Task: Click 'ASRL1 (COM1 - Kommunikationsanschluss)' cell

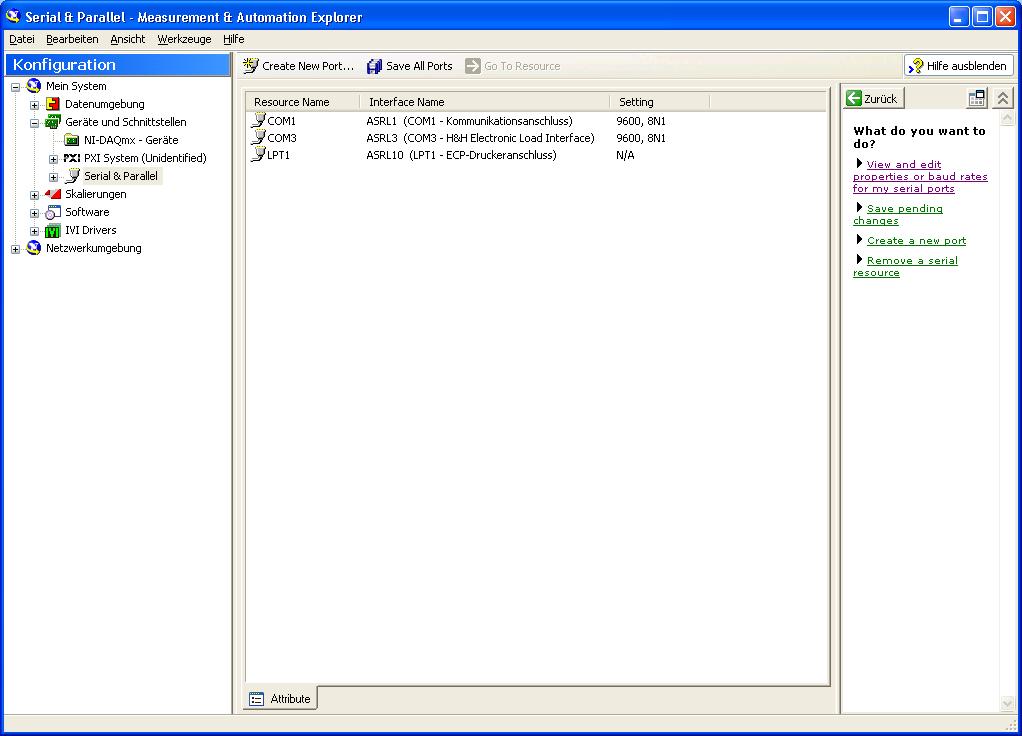Action: point(469,121)
